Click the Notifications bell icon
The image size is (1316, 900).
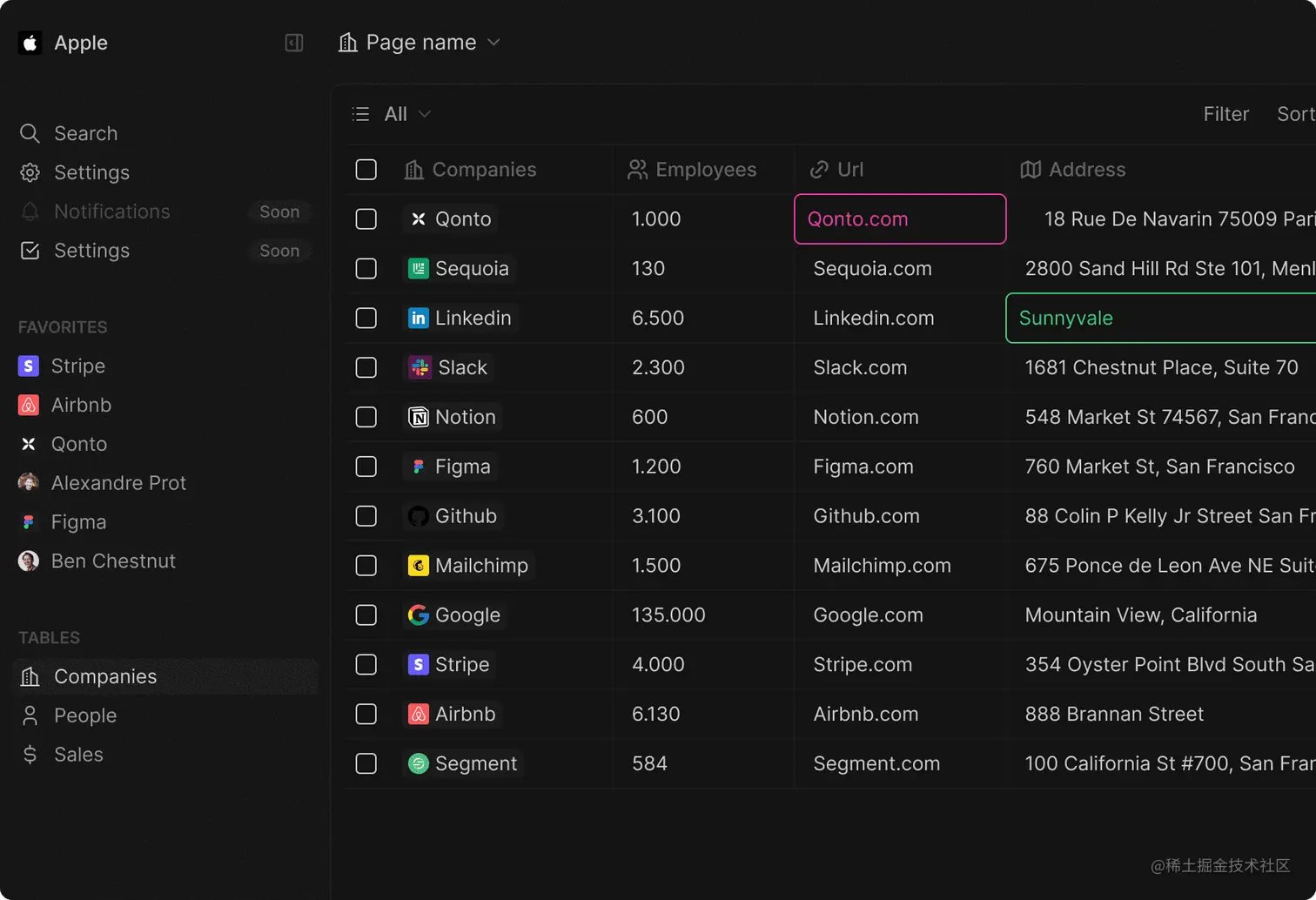[30, 212]
